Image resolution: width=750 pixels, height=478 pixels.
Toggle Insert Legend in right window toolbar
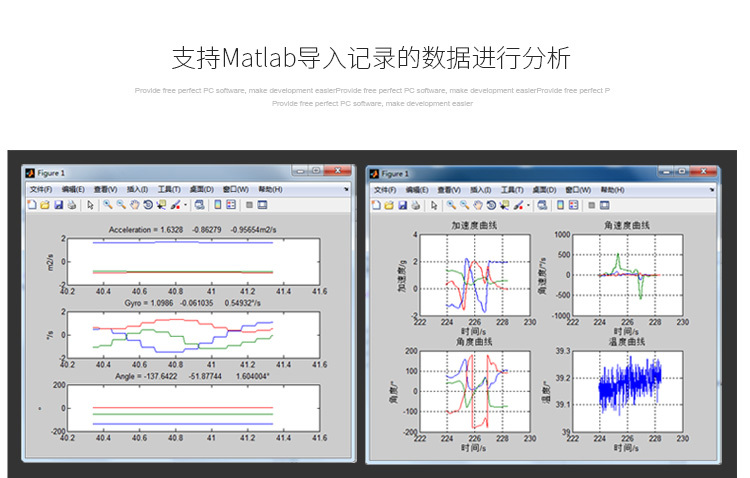pyautogui.click(x=574, y=205)
